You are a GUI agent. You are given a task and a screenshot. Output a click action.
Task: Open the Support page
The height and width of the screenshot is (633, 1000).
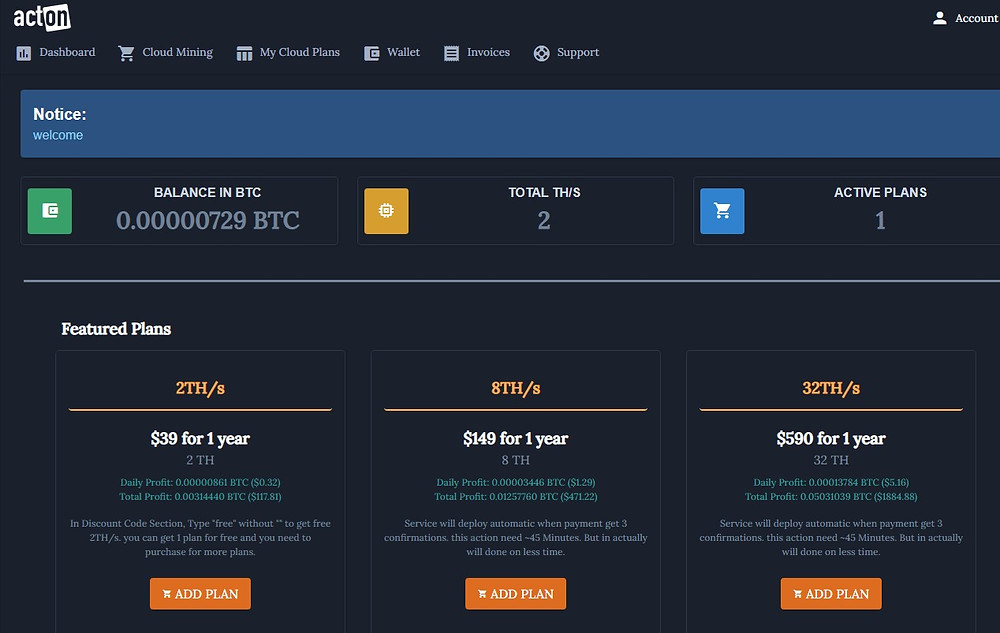(566, 53)
